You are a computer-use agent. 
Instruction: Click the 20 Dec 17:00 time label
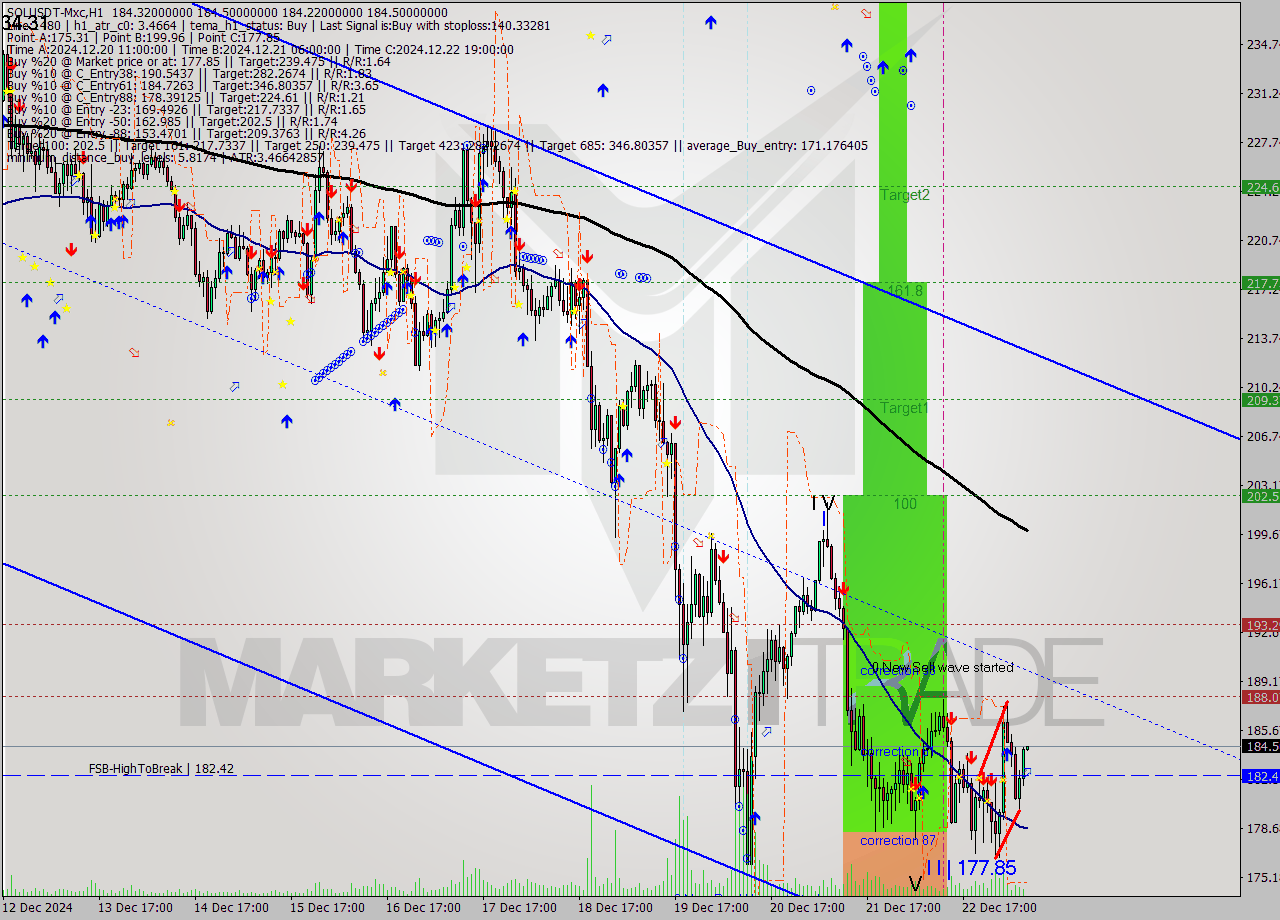(x=808, y=908)
